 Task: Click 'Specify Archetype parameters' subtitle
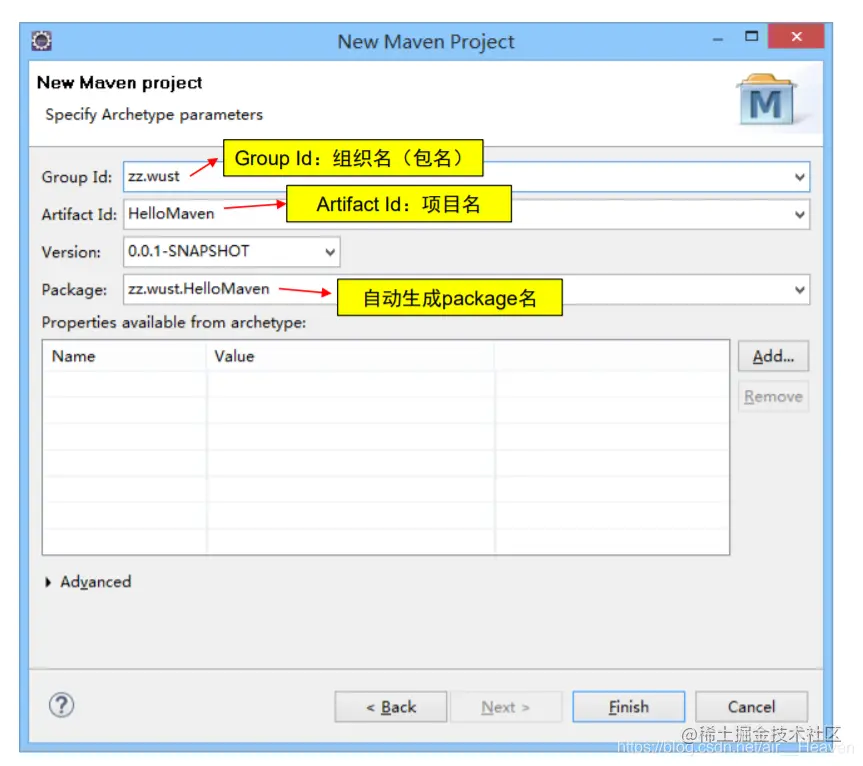point(154,114)
